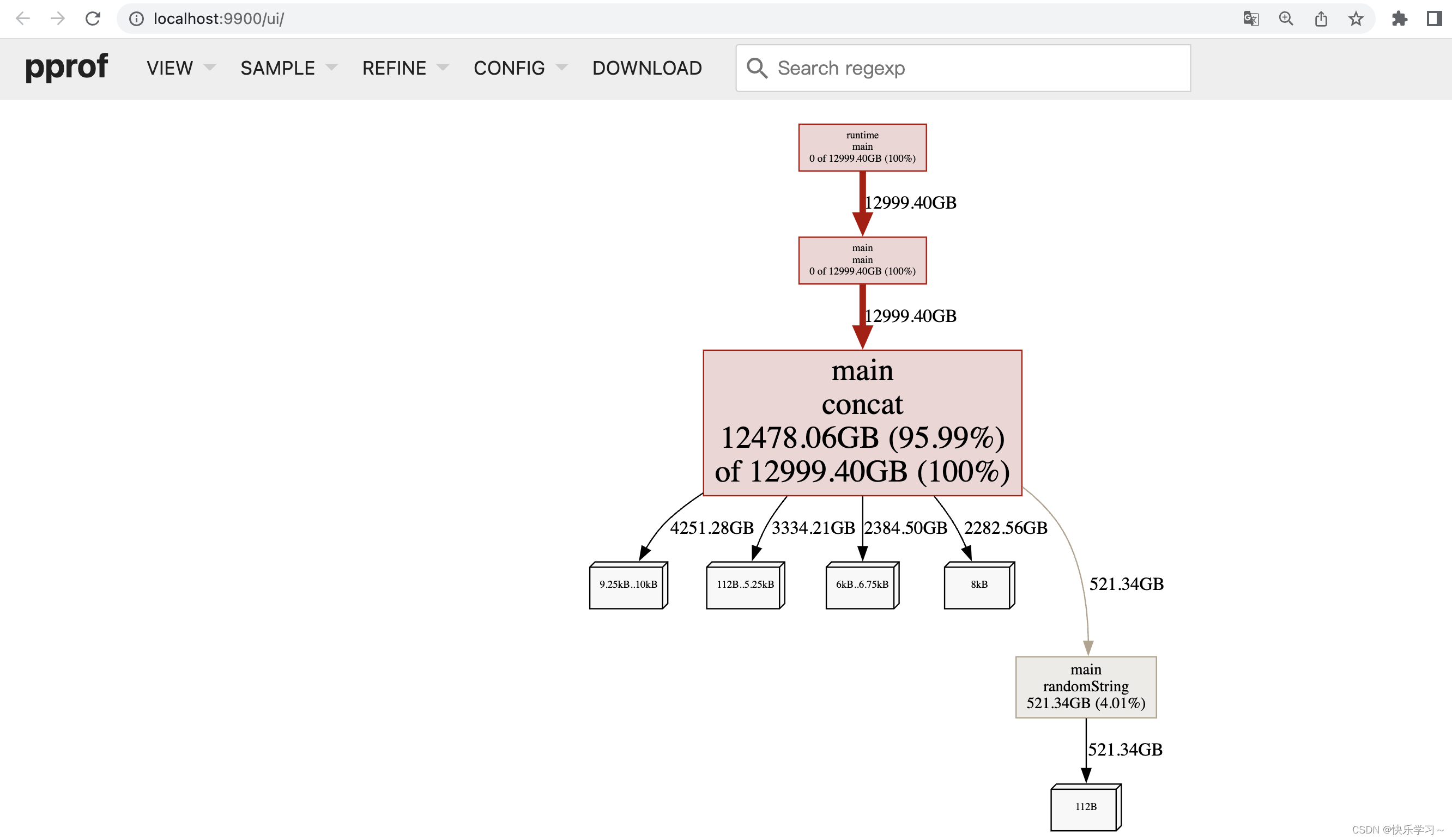Select the main randomString node
The height and width of the screenshot is (840, 1452).
[x=1086, y=687]
